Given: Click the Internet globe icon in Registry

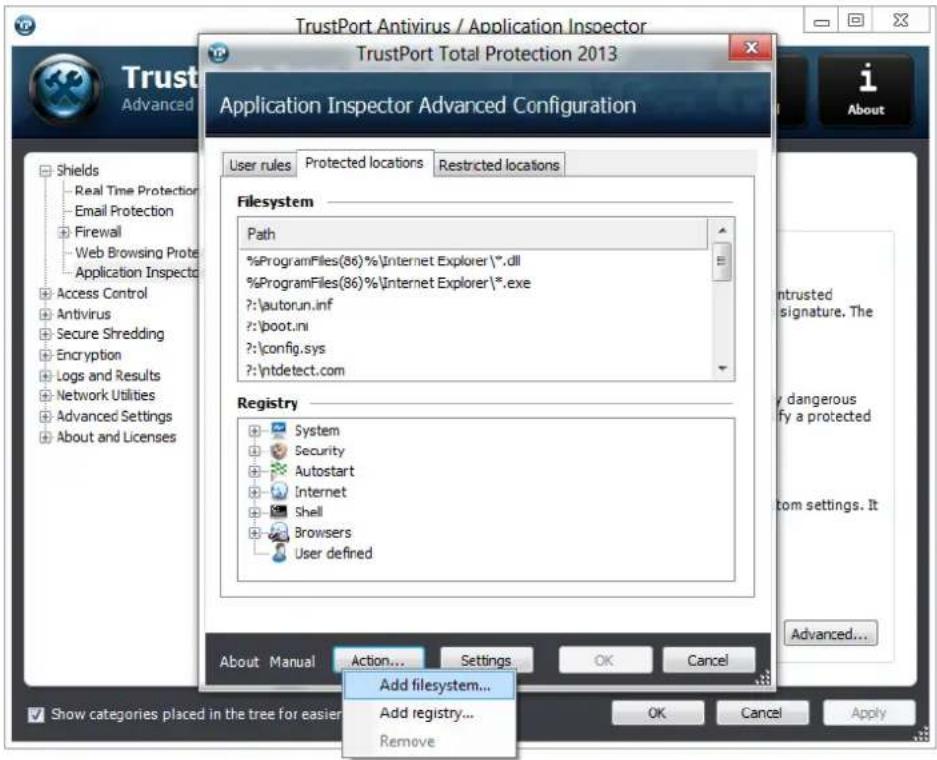Looking at the screenshot, I should (278, 491).
